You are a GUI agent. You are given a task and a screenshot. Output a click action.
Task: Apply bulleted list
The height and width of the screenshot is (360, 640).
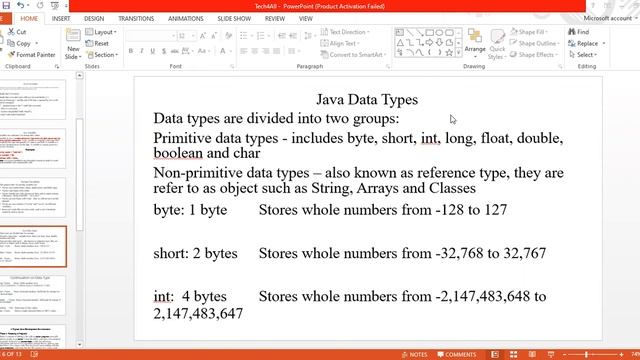tap(245, 36)
